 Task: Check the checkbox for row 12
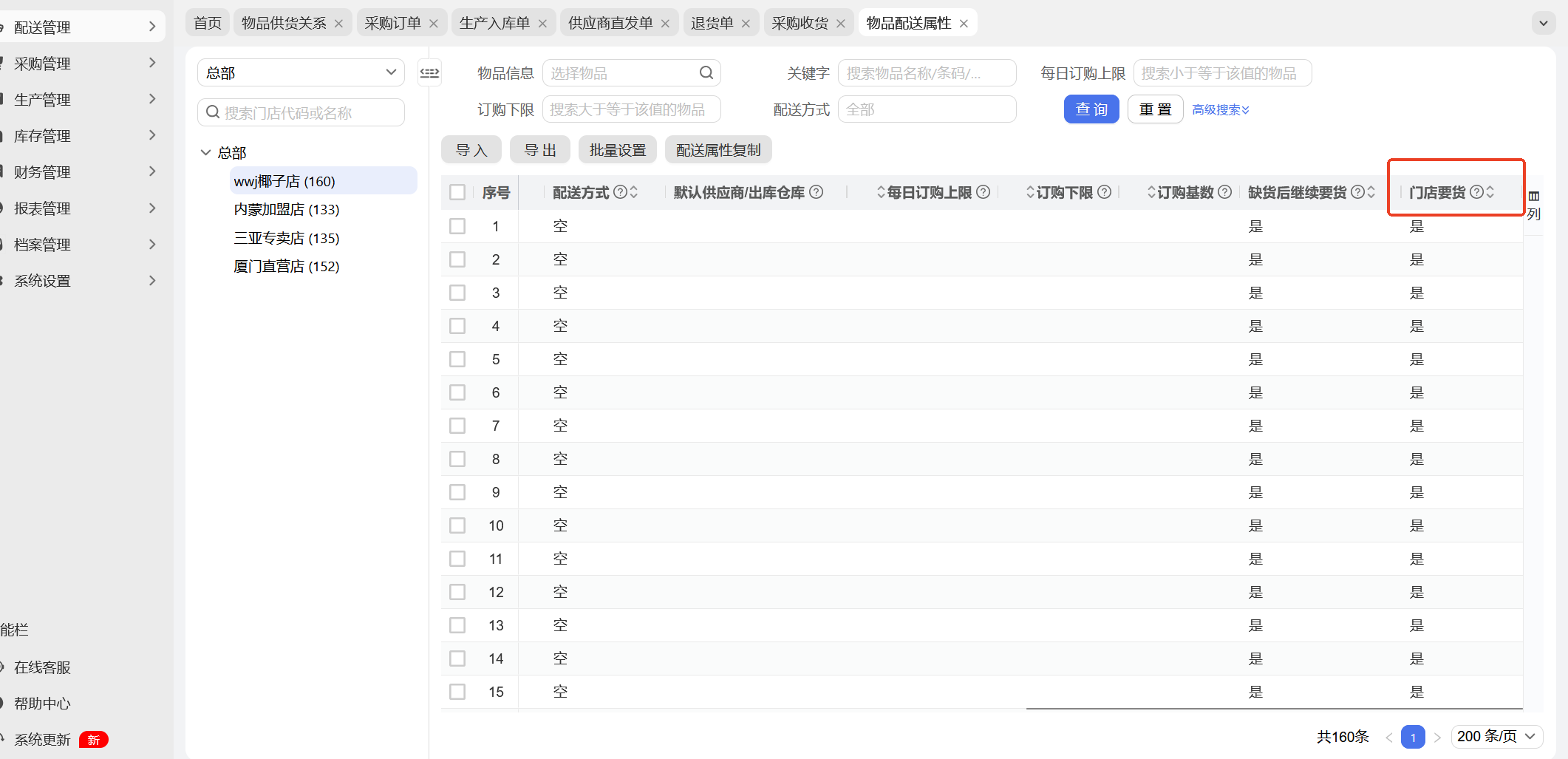pyautogui.click(x=457, y=592)
